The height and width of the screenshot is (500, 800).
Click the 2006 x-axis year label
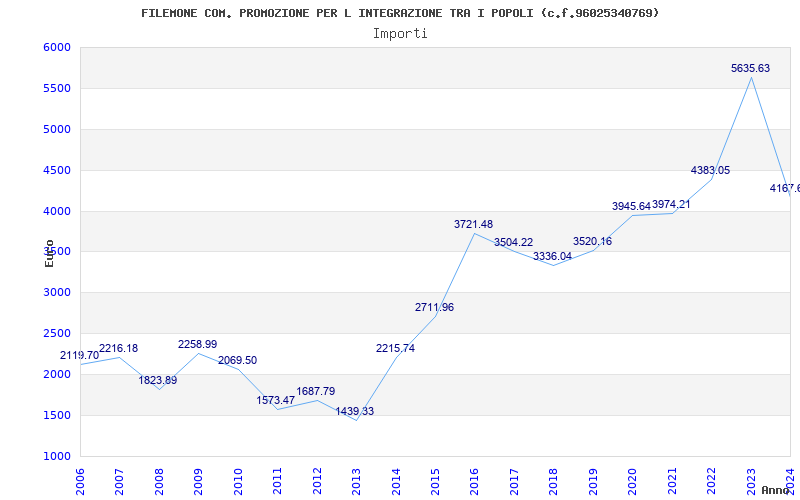point(80,481)
